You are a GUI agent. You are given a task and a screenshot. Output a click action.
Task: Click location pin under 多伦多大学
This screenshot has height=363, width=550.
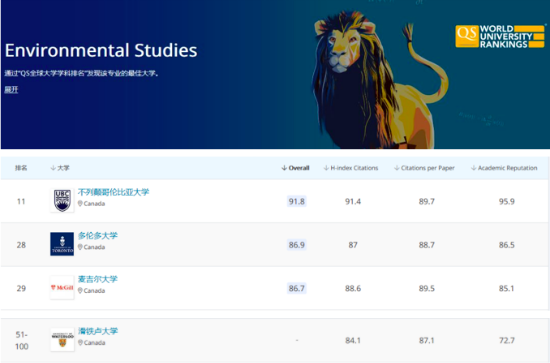(80, 247)
